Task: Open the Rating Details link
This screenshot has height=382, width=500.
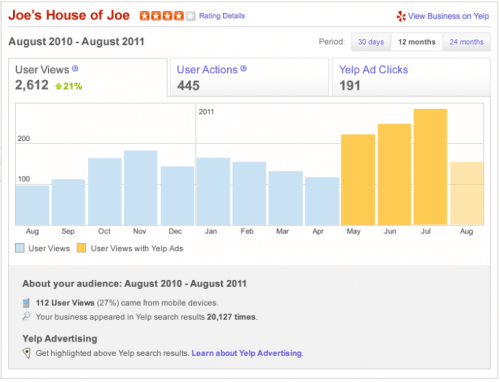Action: (x=222, y=16)
